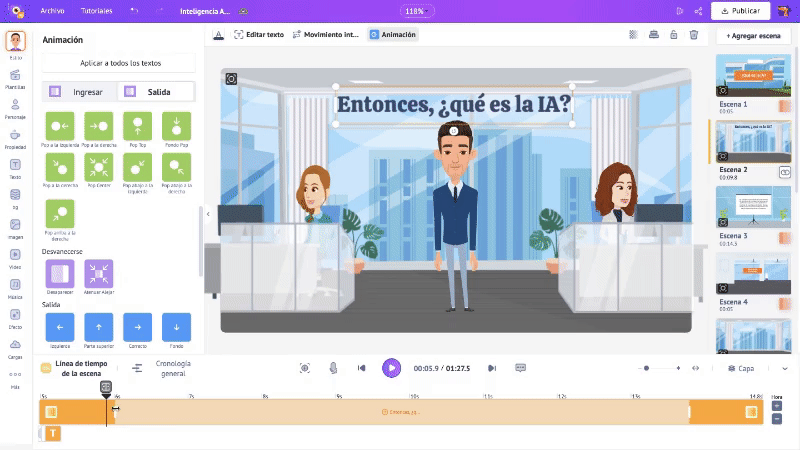Switch to Cronología general timeline view
The width and height of the screenshot is (800, 450).
click(x=162, y=368)
